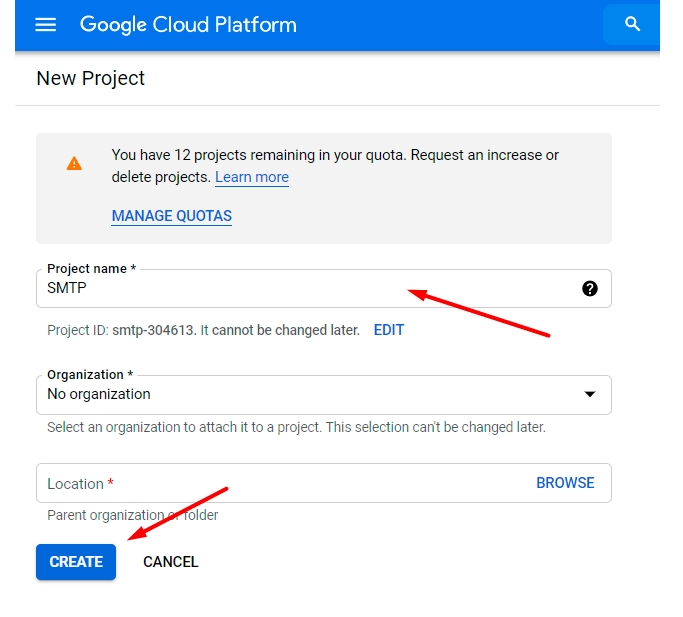Click the 'Parent organization or folder' hint
Viewport: 683px width, 617px height.
pyautogui.click(x=132, y=515)
